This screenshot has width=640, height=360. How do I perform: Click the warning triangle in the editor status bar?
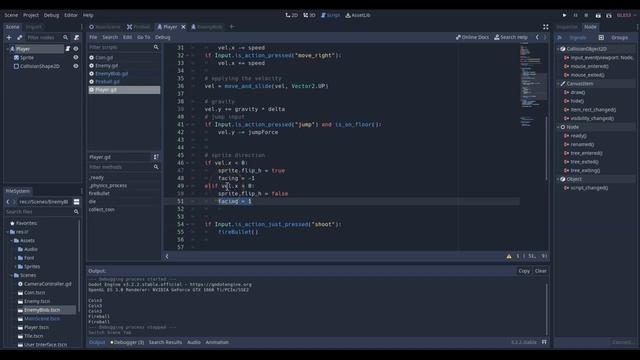[x=509, y=256]
